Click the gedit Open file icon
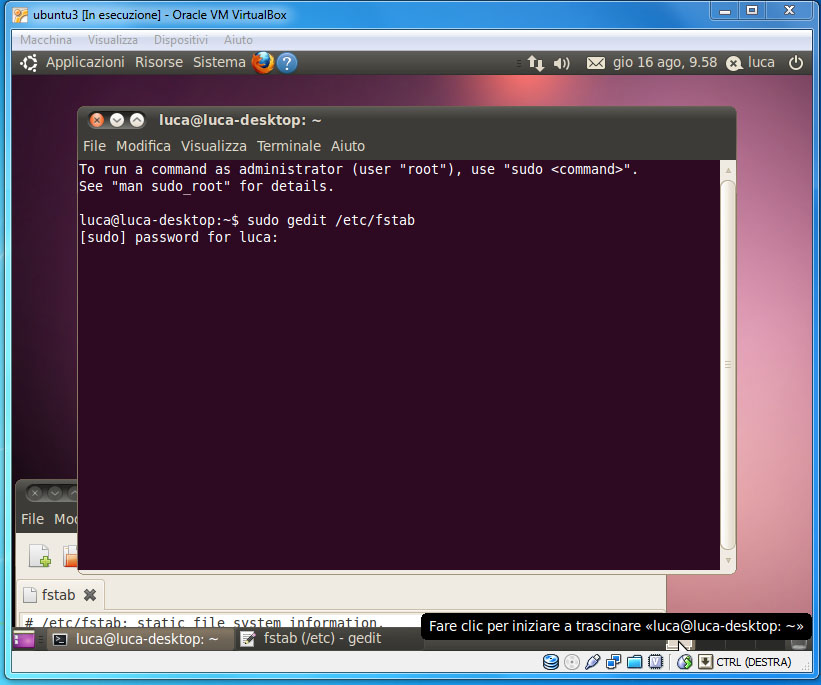The width and height of the screenshot is (821, 685). 70,556
